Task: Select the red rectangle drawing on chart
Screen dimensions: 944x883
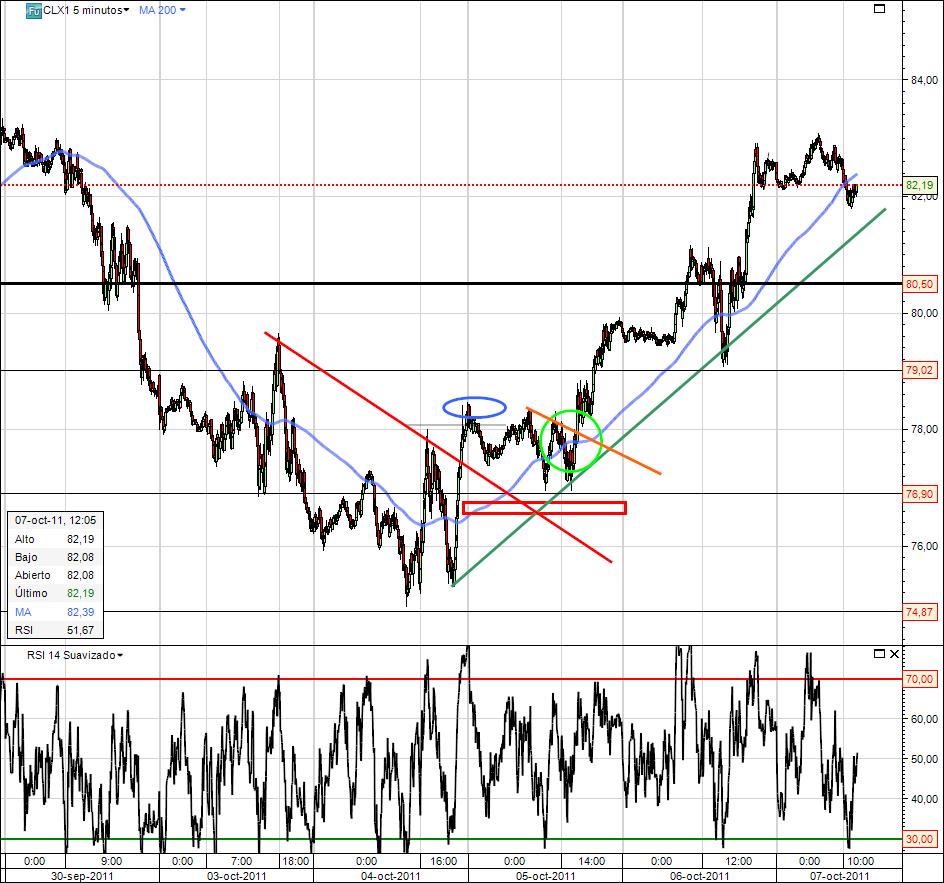Action: click(544, 508)
